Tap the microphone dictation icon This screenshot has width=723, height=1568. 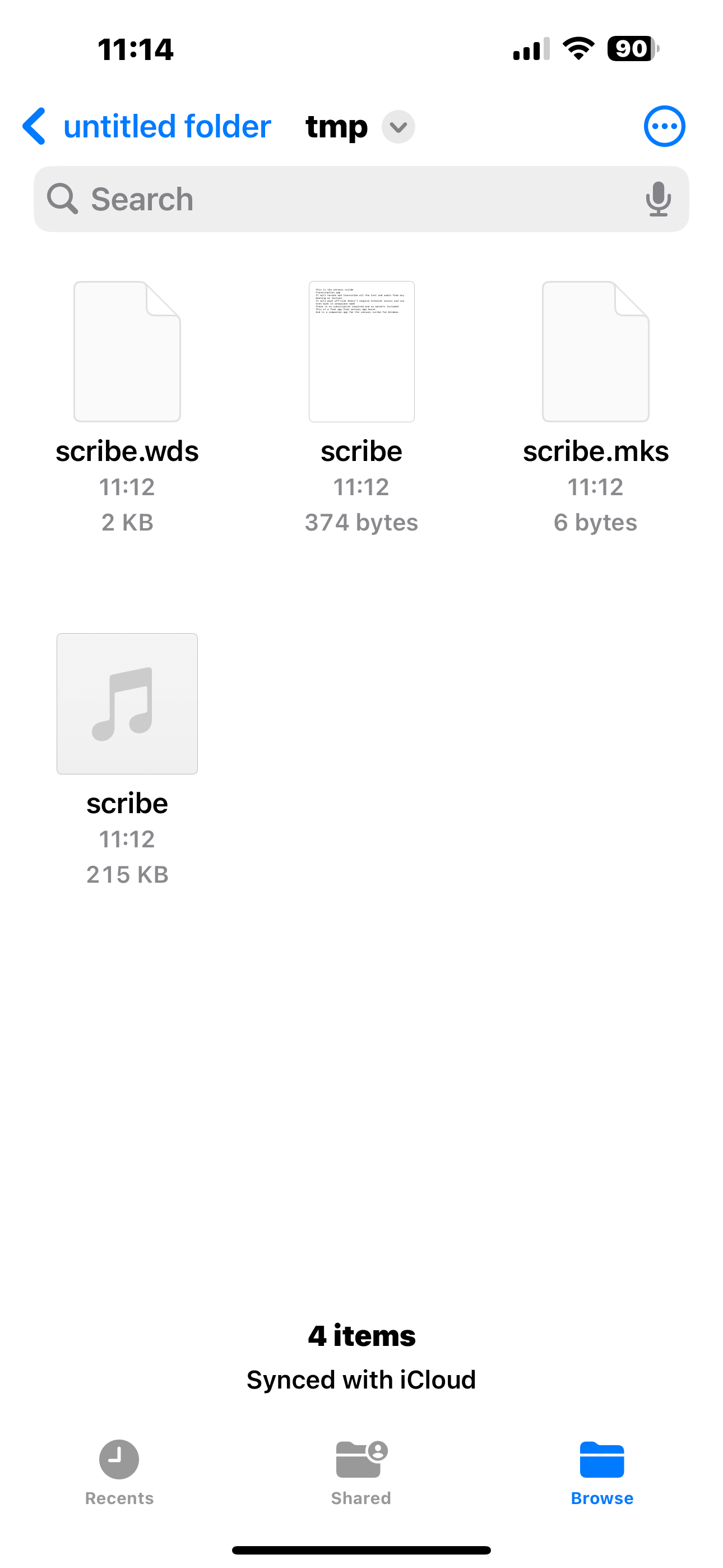click(658, 199)
